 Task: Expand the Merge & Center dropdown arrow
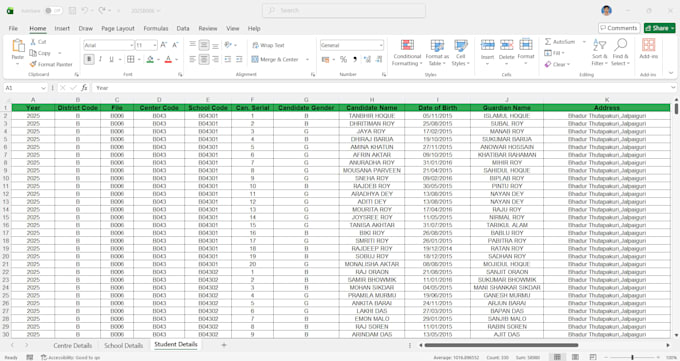point(307,59)
